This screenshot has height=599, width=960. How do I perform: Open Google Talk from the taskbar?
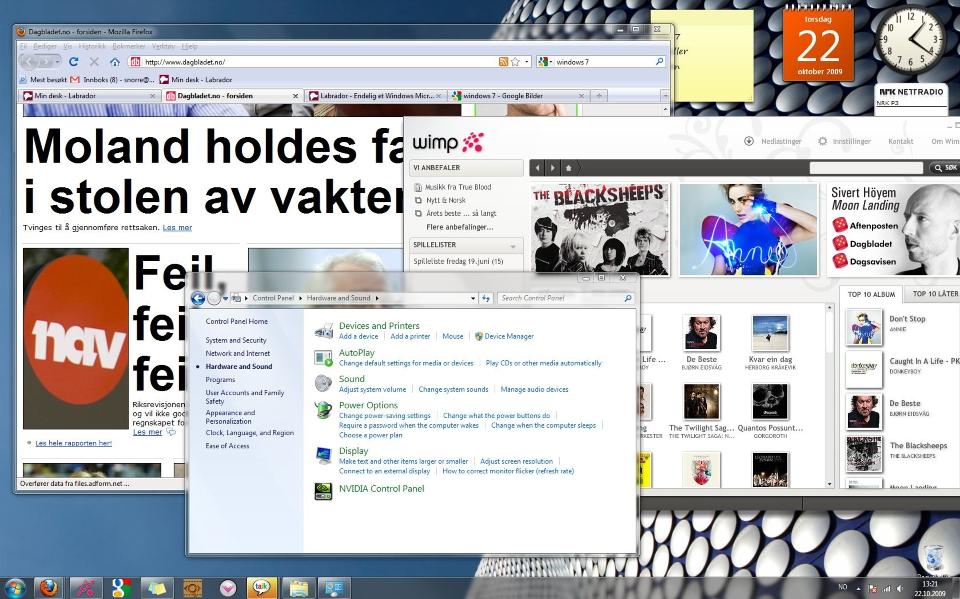tap(262, 588)
